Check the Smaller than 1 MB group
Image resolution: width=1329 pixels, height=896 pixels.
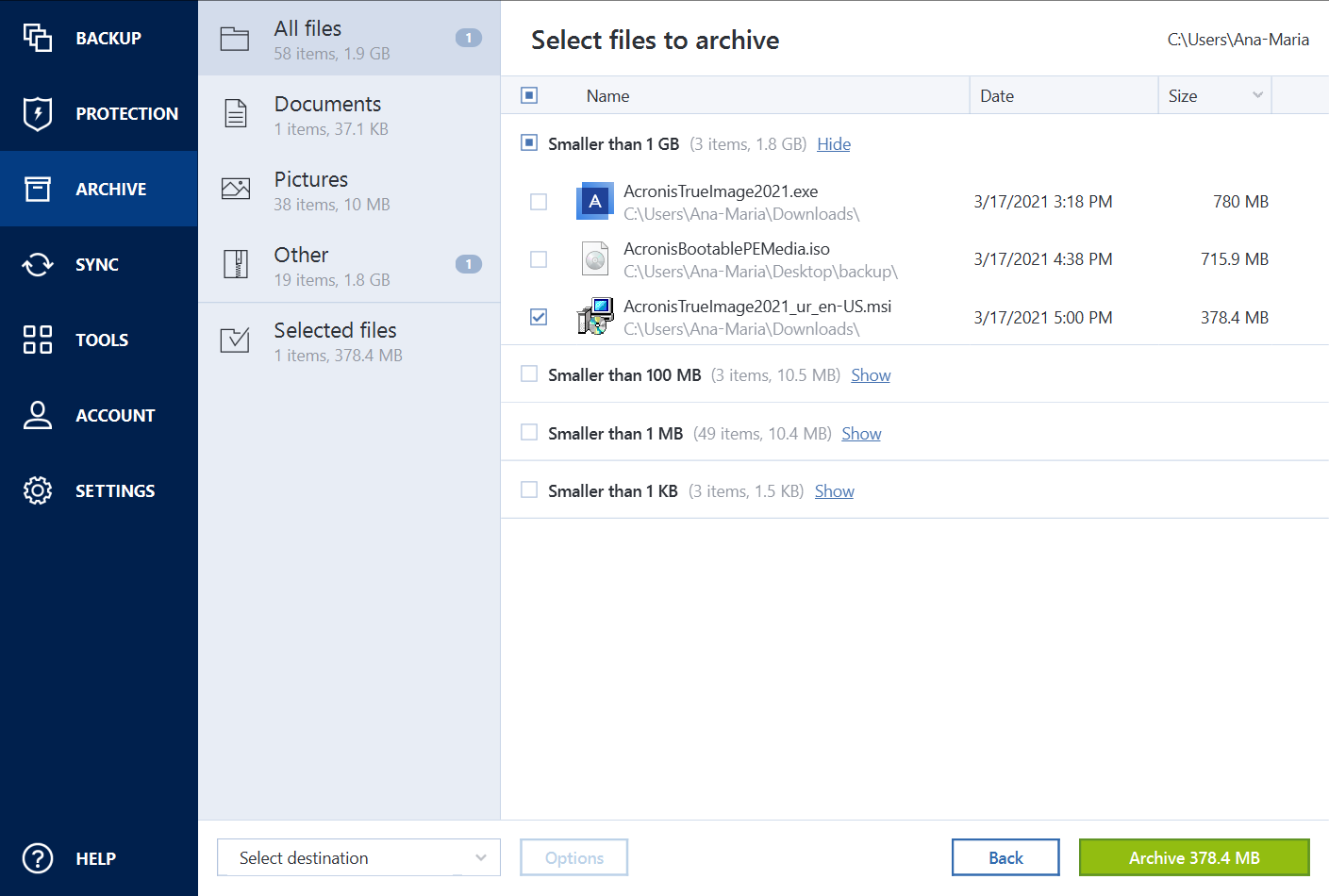pos(529,432)
